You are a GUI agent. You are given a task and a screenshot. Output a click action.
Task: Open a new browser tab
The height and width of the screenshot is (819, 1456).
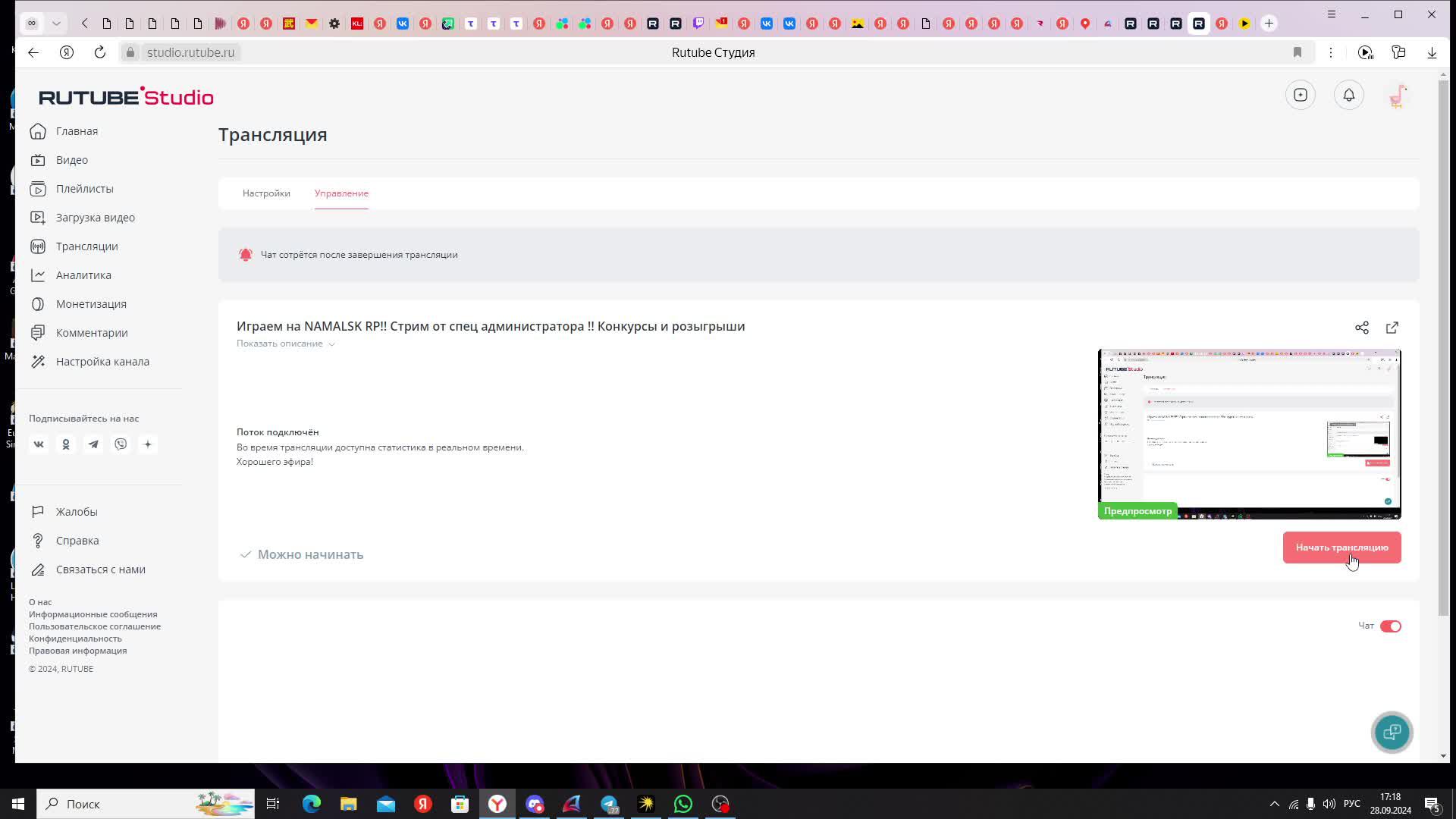[1269, 24]
